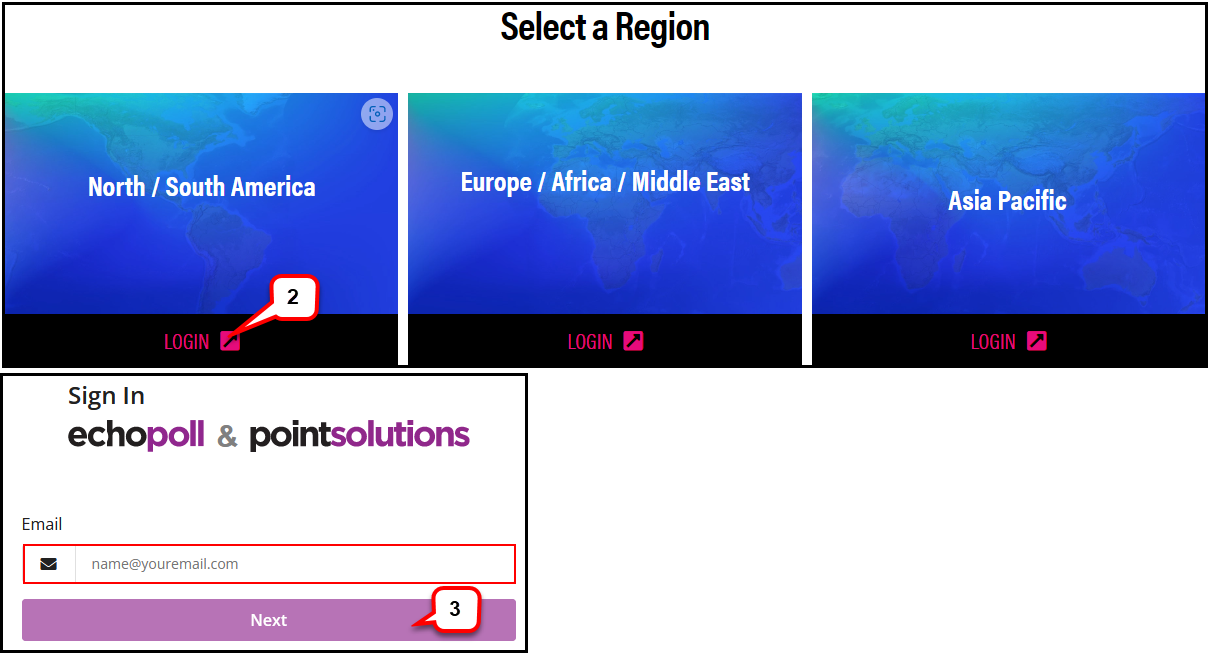Viewport: 1213px width, 656px height.
Task: Click the pointsolutions logo text
Action: click(x=359, y=435)
